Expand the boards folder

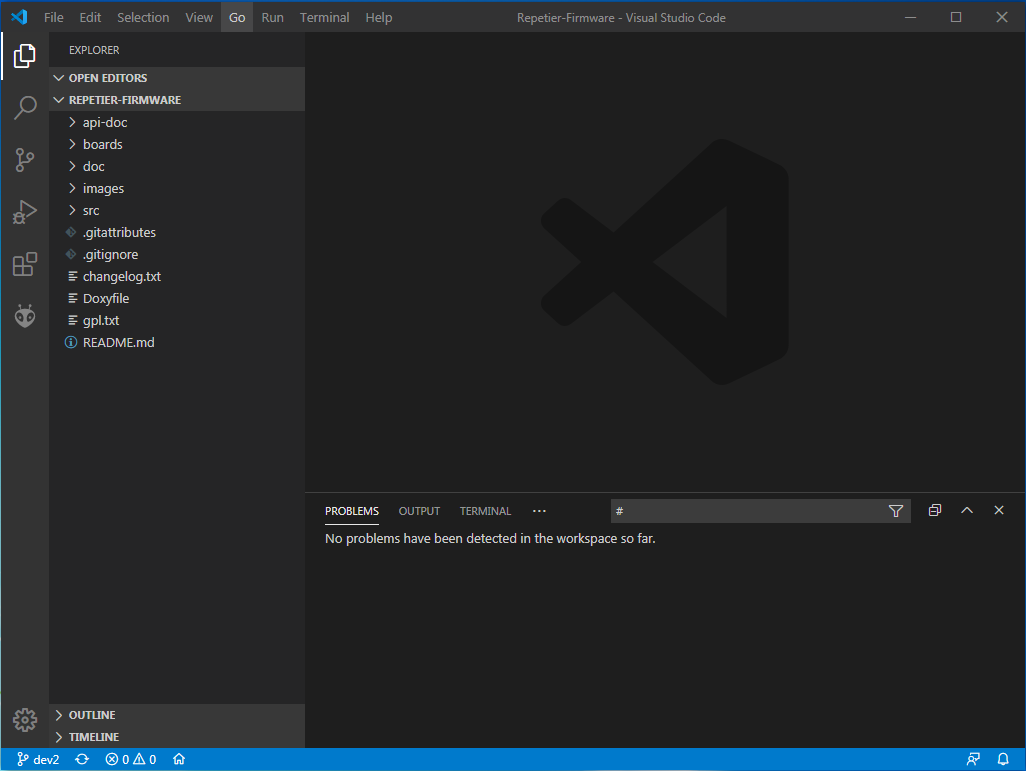pyautogui.click(x=177, y=145)
